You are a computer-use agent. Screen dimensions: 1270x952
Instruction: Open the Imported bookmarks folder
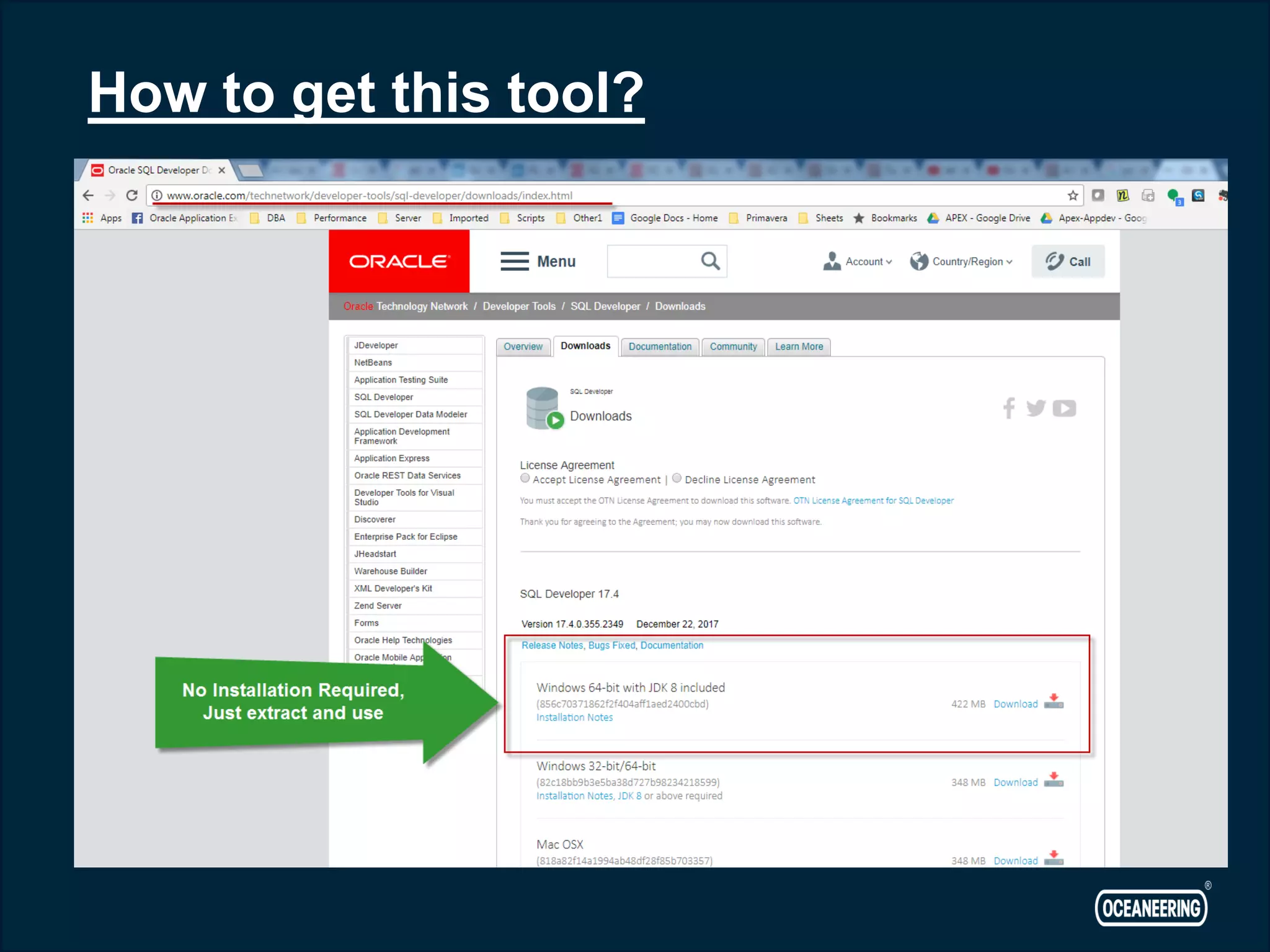point(460,218)
